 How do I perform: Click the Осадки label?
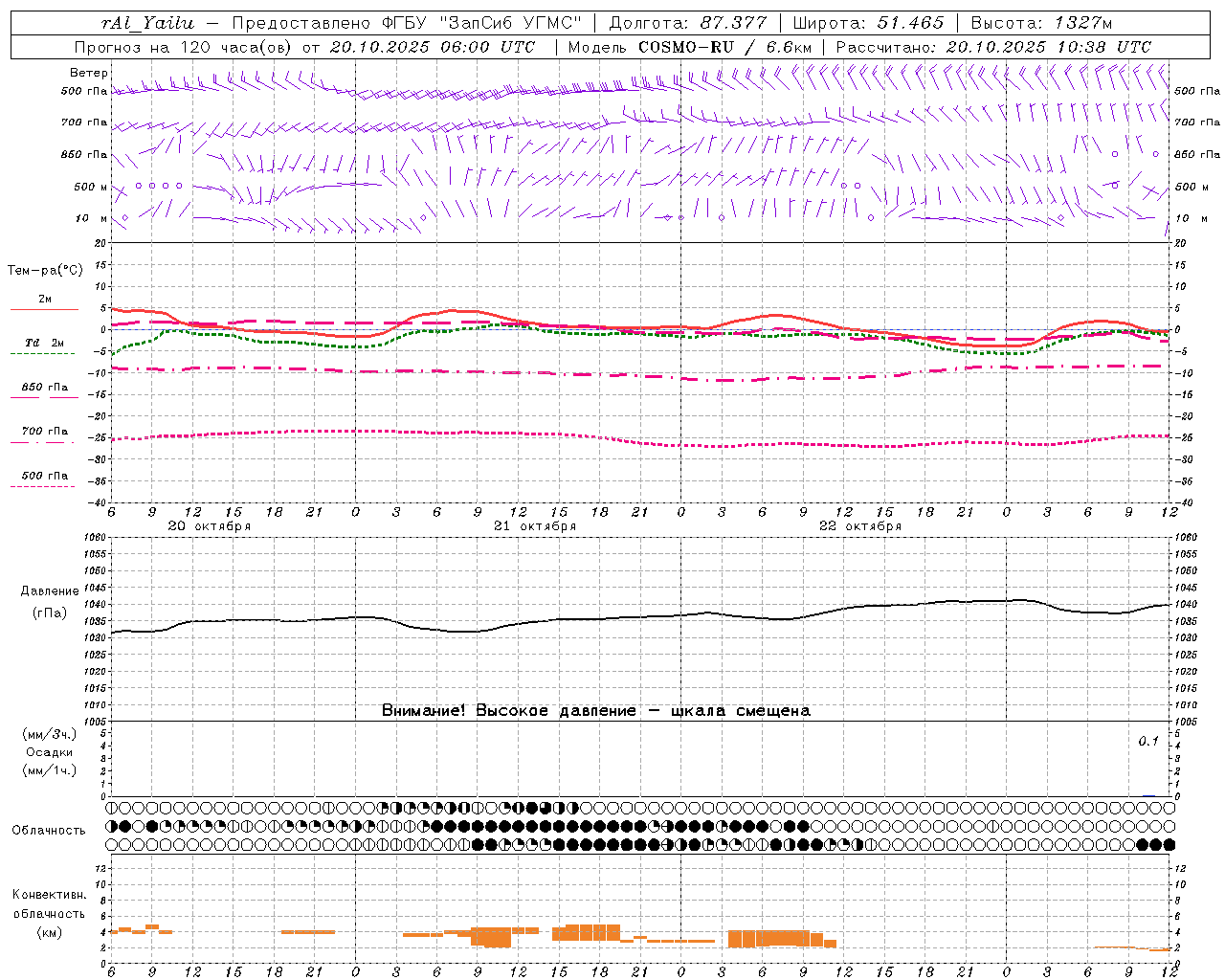(x=50, y=752)
